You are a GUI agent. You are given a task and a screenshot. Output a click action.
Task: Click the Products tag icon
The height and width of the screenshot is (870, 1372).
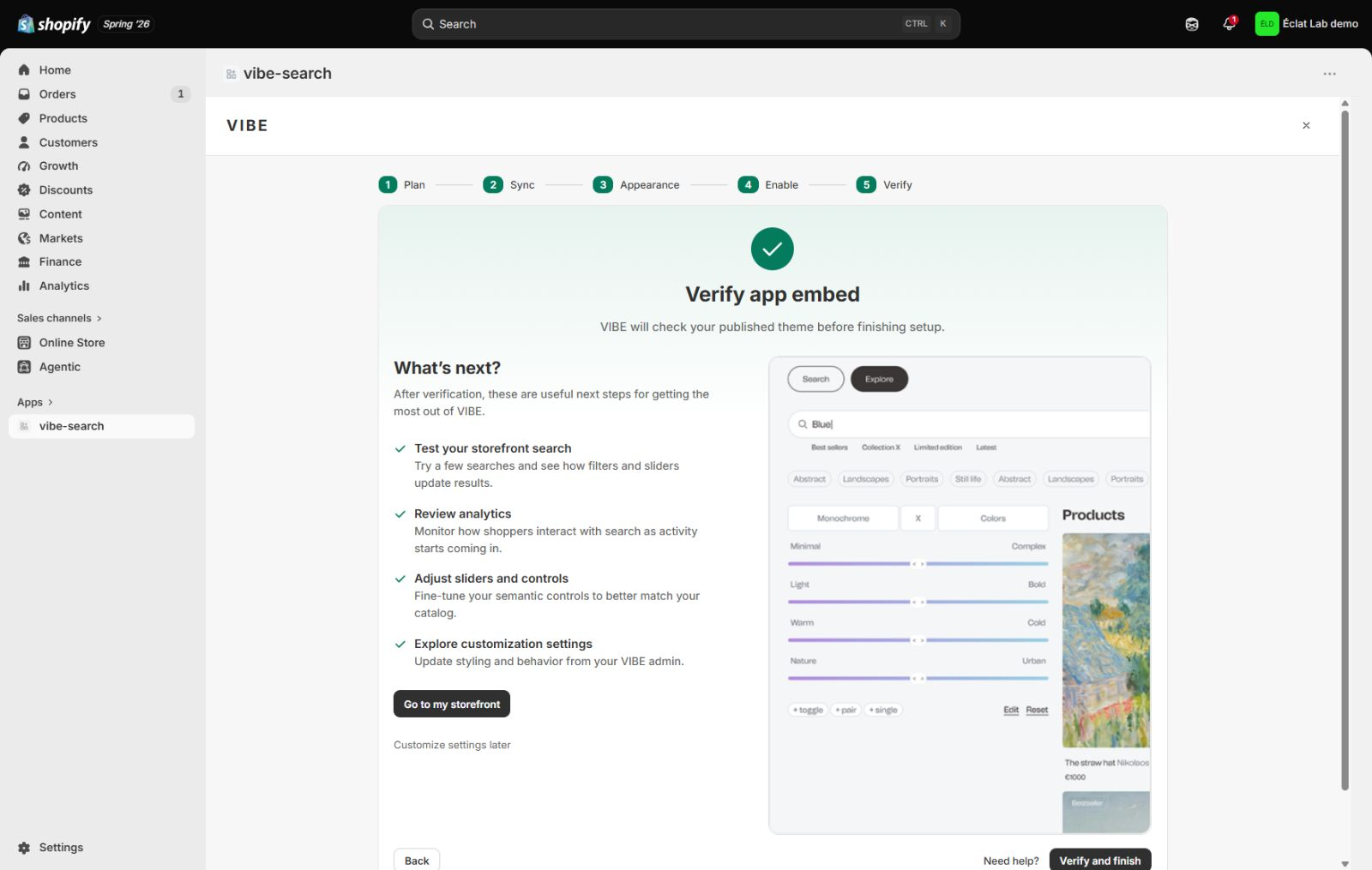[x=24, y=118]
